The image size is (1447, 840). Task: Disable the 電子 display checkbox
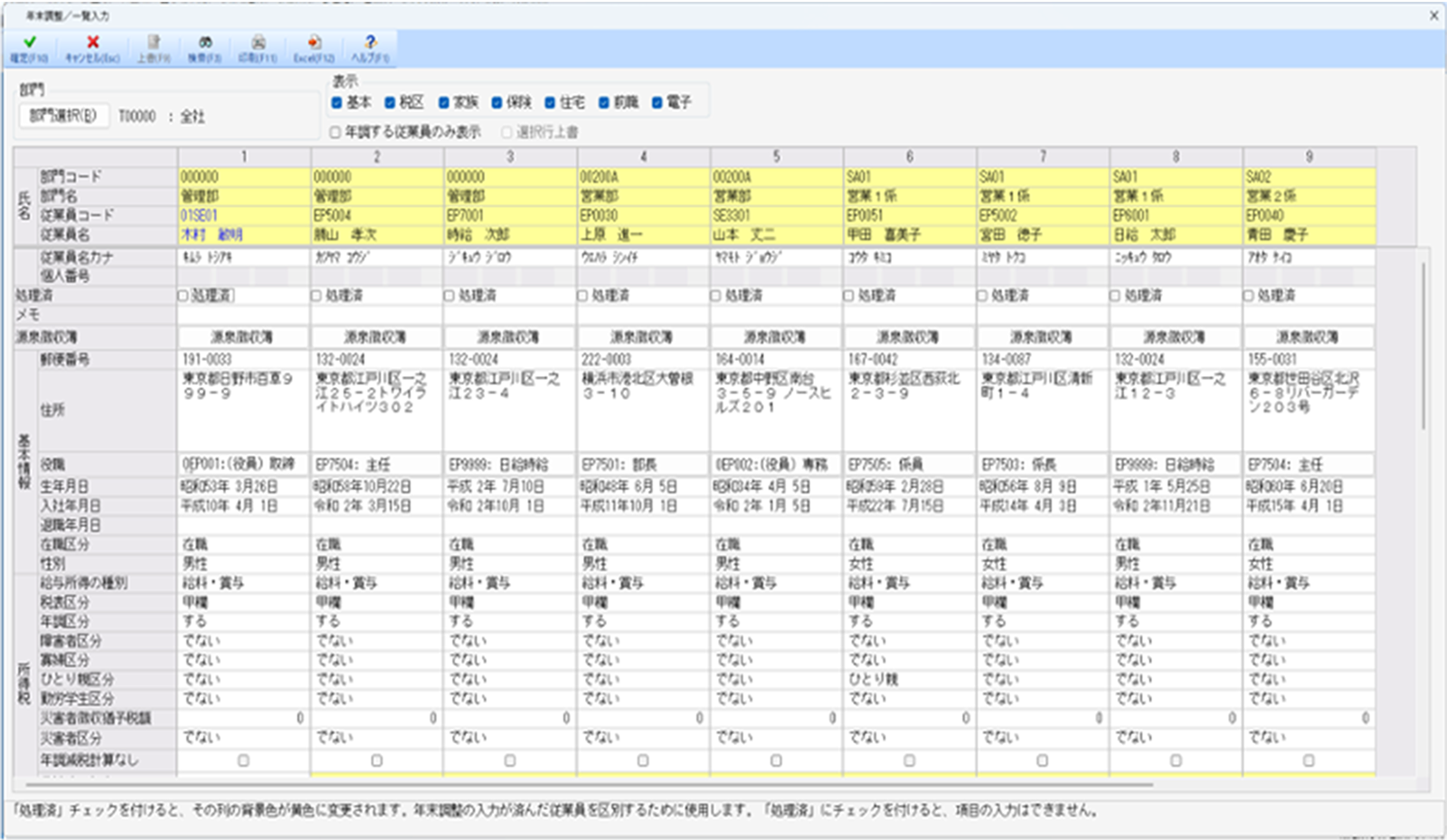[x=657, y=103]
